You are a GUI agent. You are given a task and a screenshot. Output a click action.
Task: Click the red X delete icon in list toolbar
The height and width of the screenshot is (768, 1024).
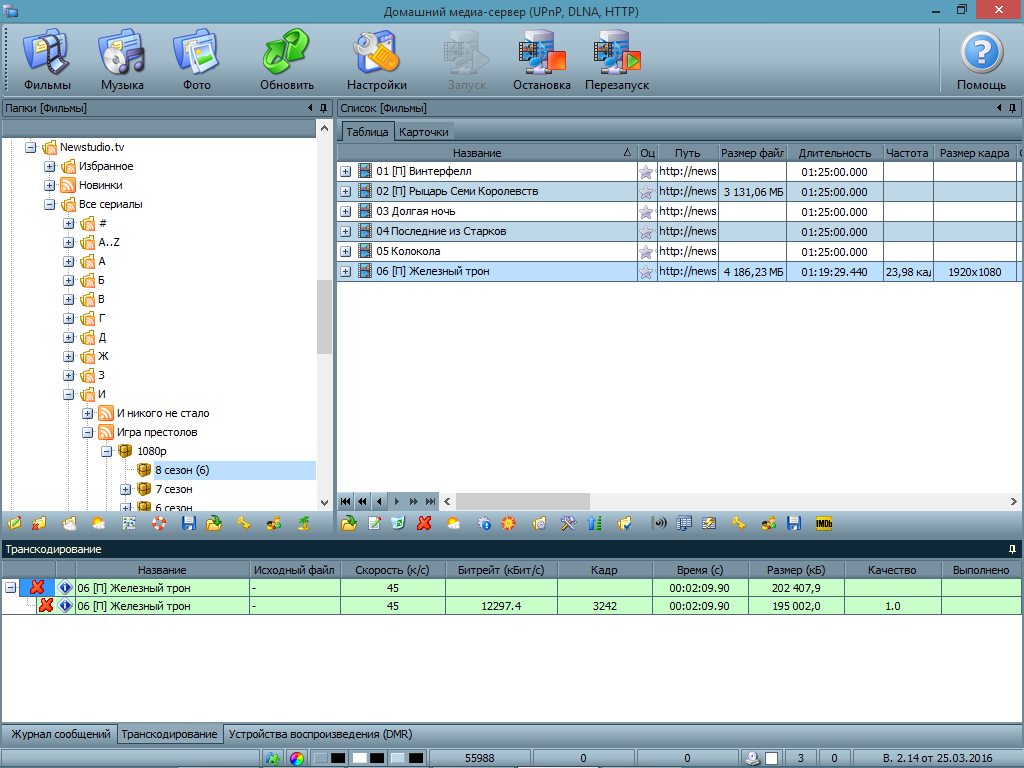click(x=424, y=523)
